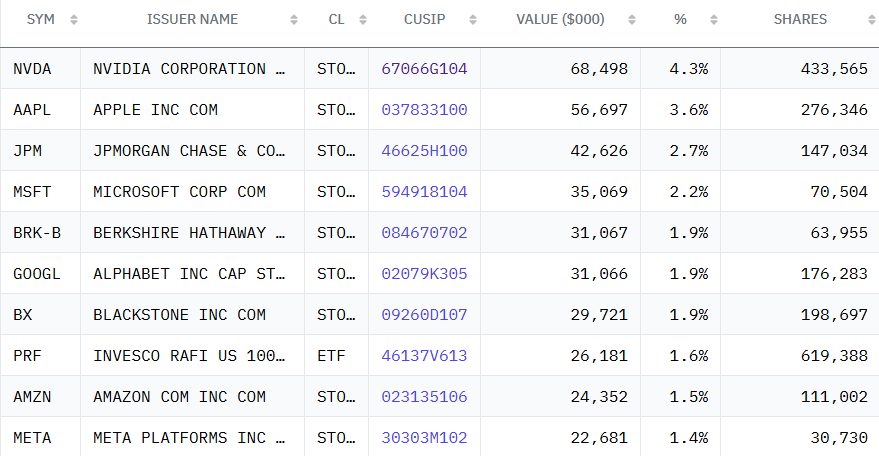Click issuer name MICROSOFT CORP COM
Image resolution: width=879 pixels, height=456 pixels.
coord(179,191)
